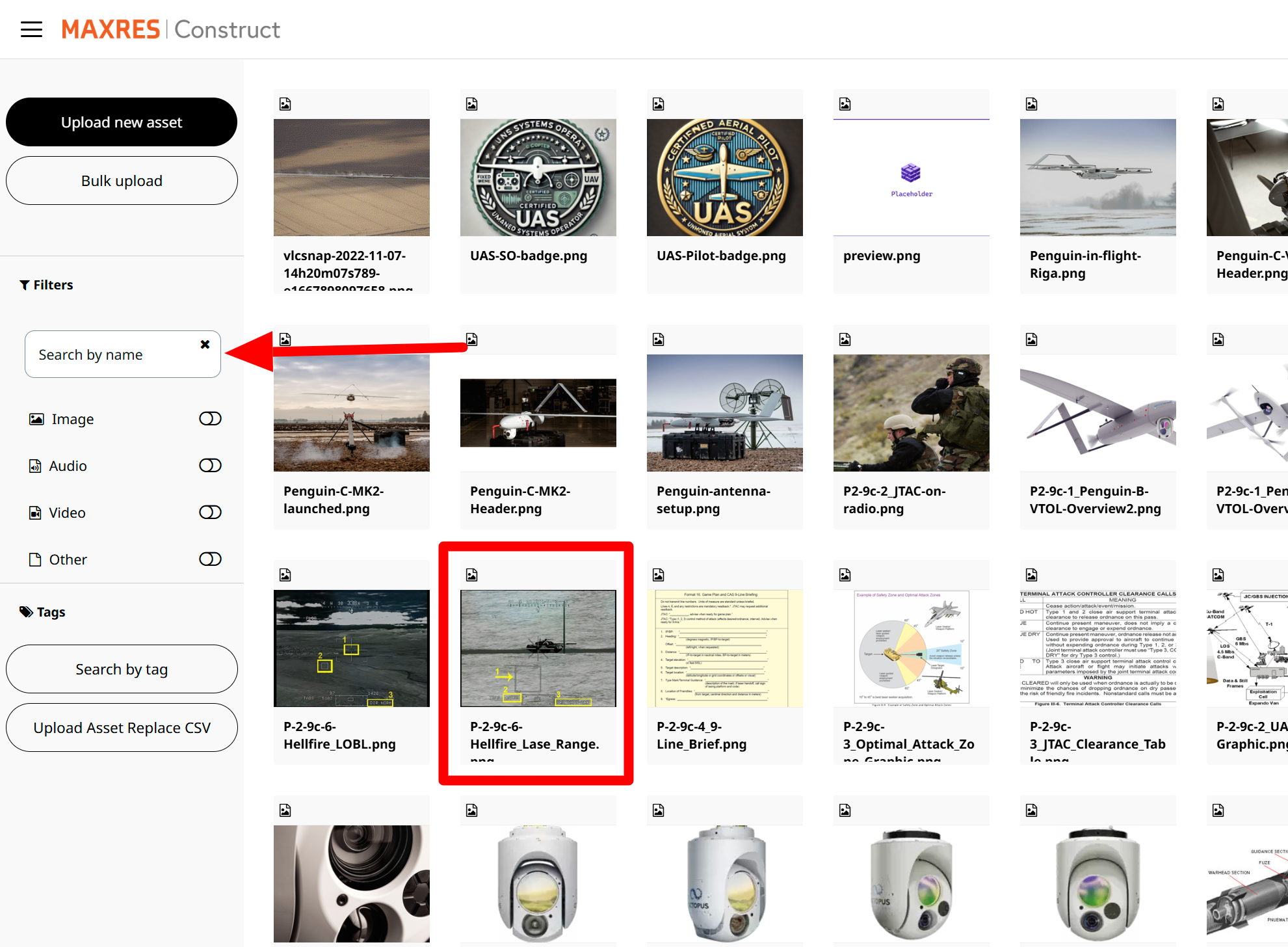1288x947 pixels.
Task: Click the Audio file-type icon in filters
Action: pyautogui.click(x=34, y=466)
